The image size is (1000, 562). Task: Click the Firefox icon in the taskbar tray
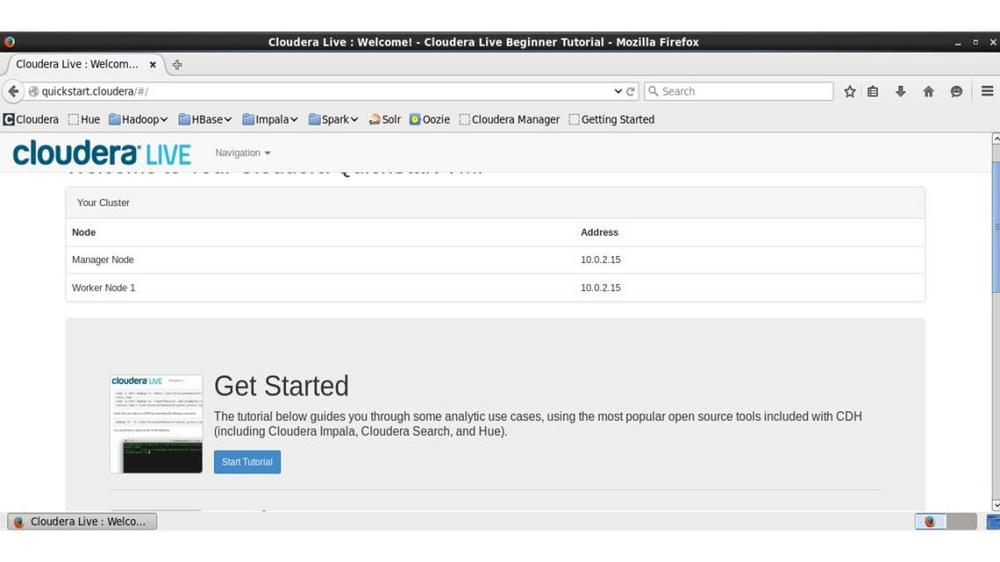[930, 521]
